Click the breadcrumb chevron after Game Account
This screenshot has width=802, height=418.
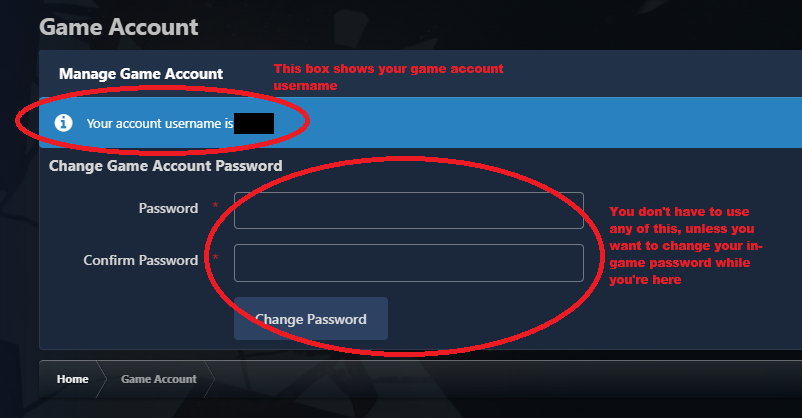point(209,379)
